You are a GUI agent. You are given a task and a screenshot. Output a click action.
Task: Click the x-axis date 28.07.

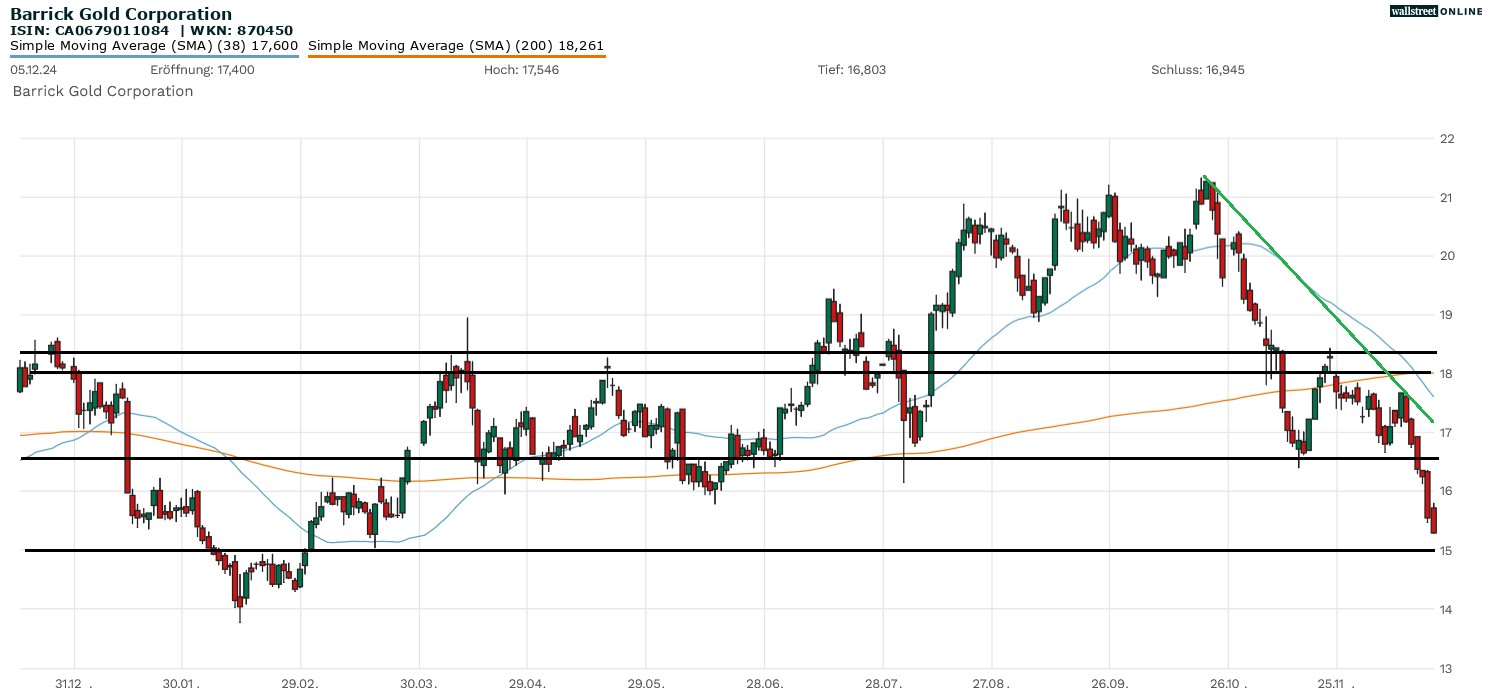pos(882,683)
